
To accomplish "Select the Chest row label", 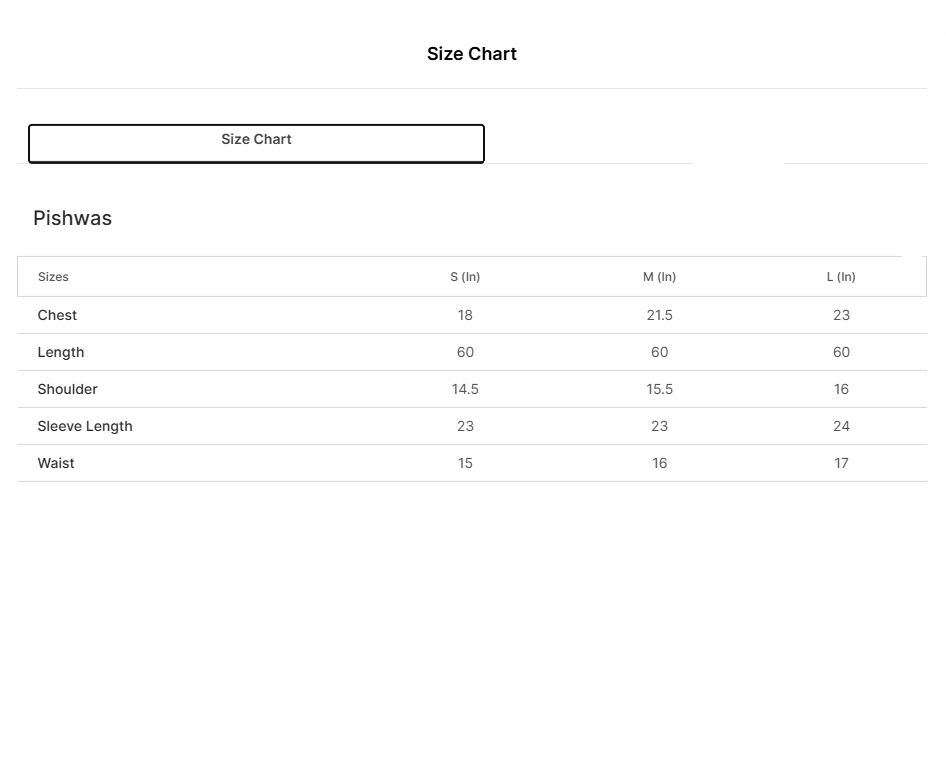I will (57, 315).
